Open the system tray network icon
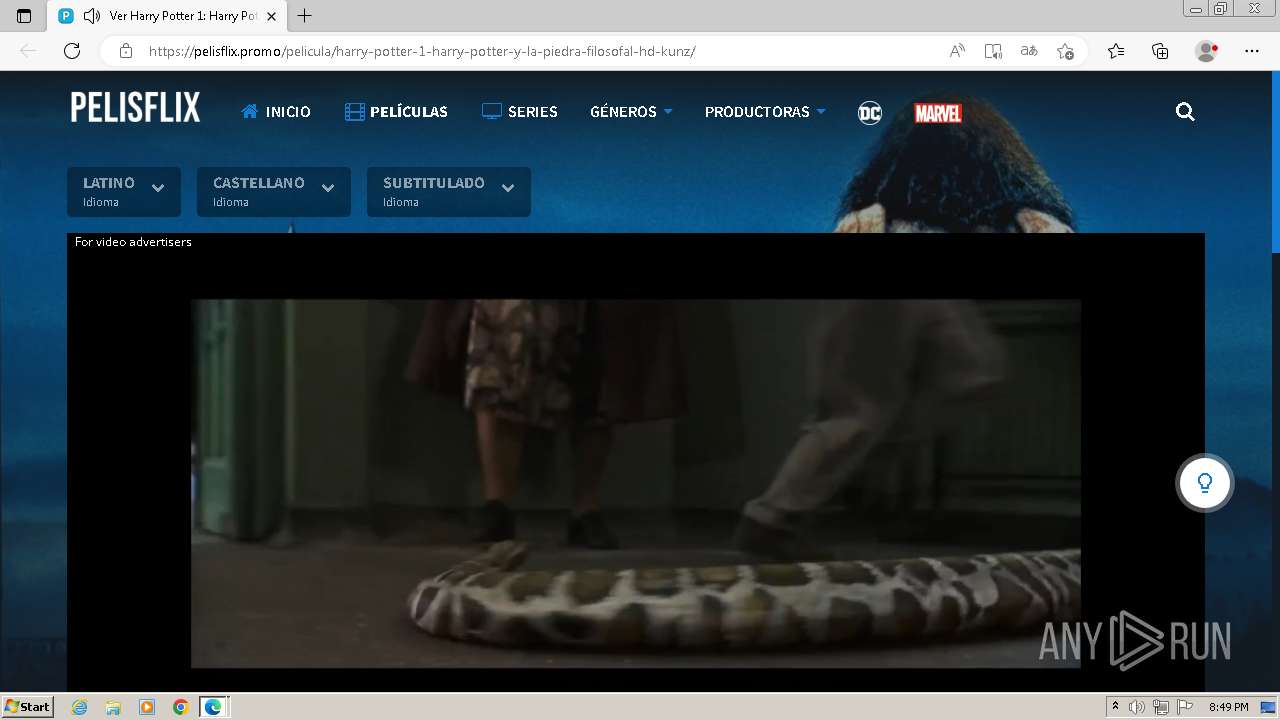The height and width of the screenshot is (720, 1280). click(x=1161, y=707)
